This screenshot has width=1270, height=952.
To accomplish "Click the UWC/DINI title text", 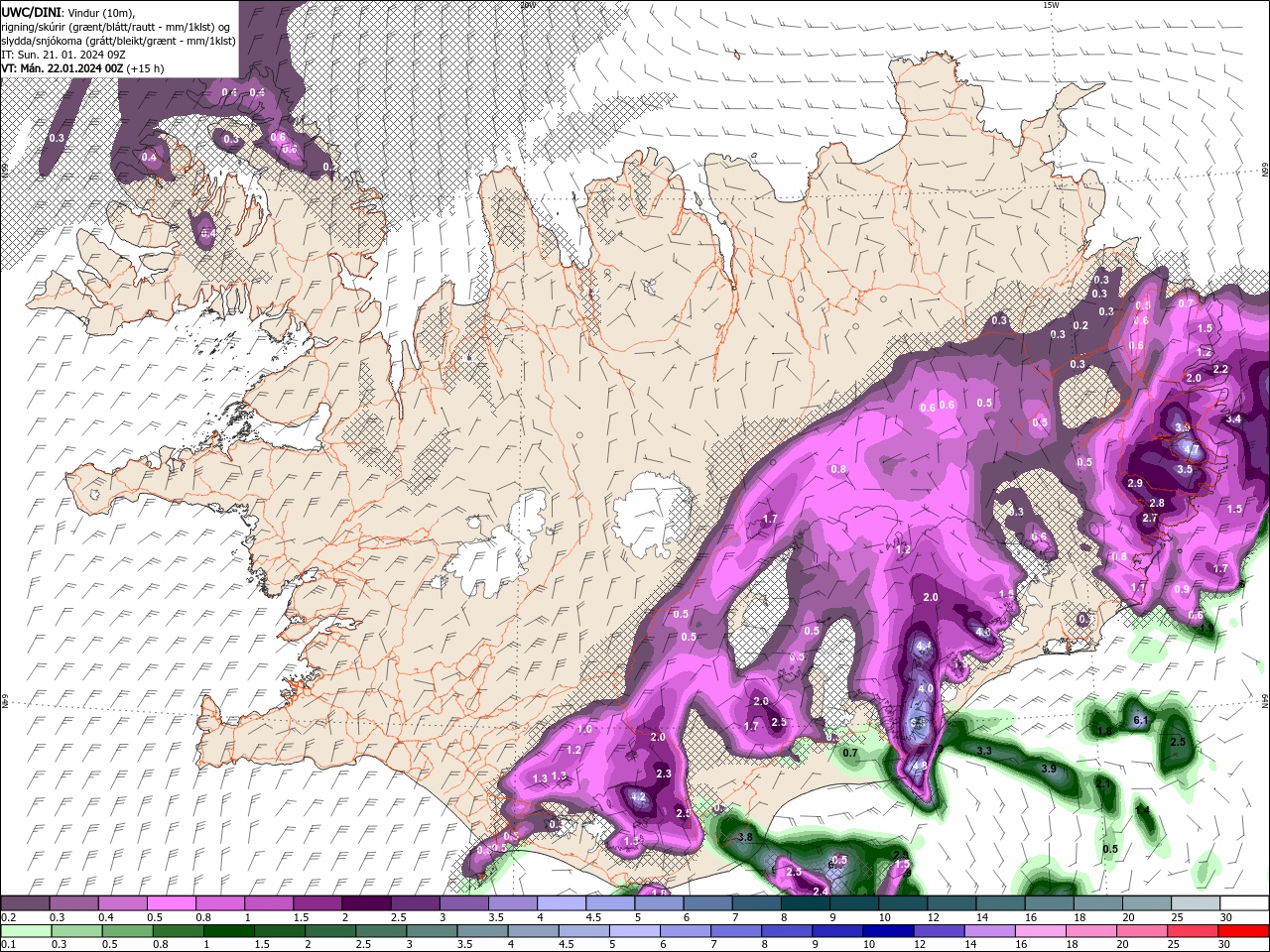I will point(32,11).
